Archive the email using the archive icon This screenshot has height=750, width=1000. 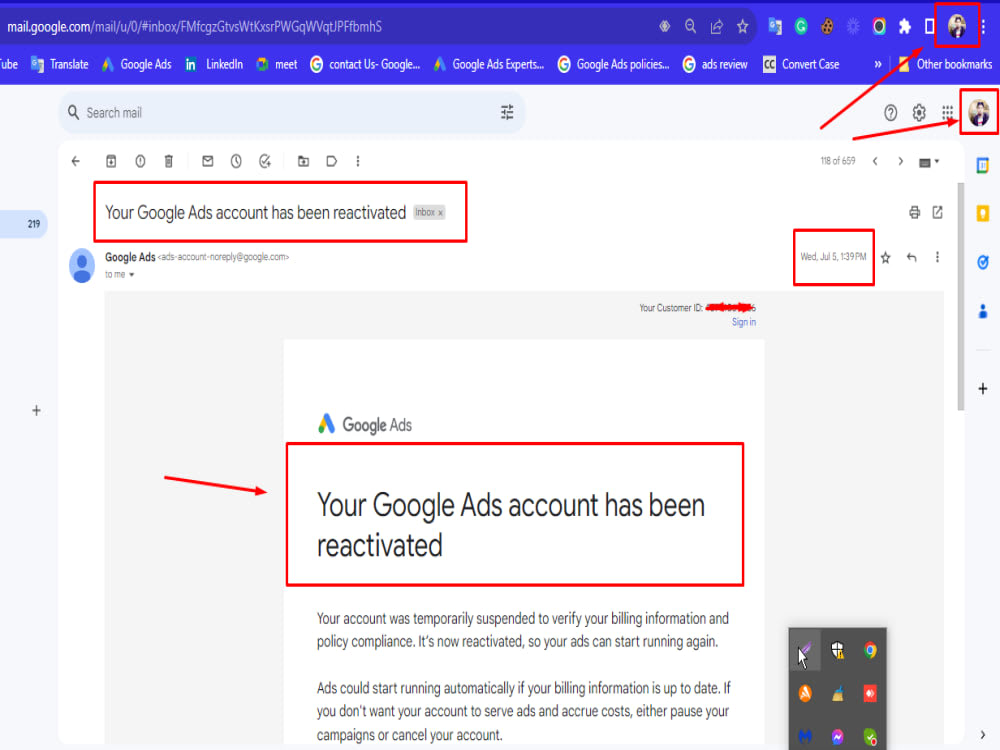[111, 160]
